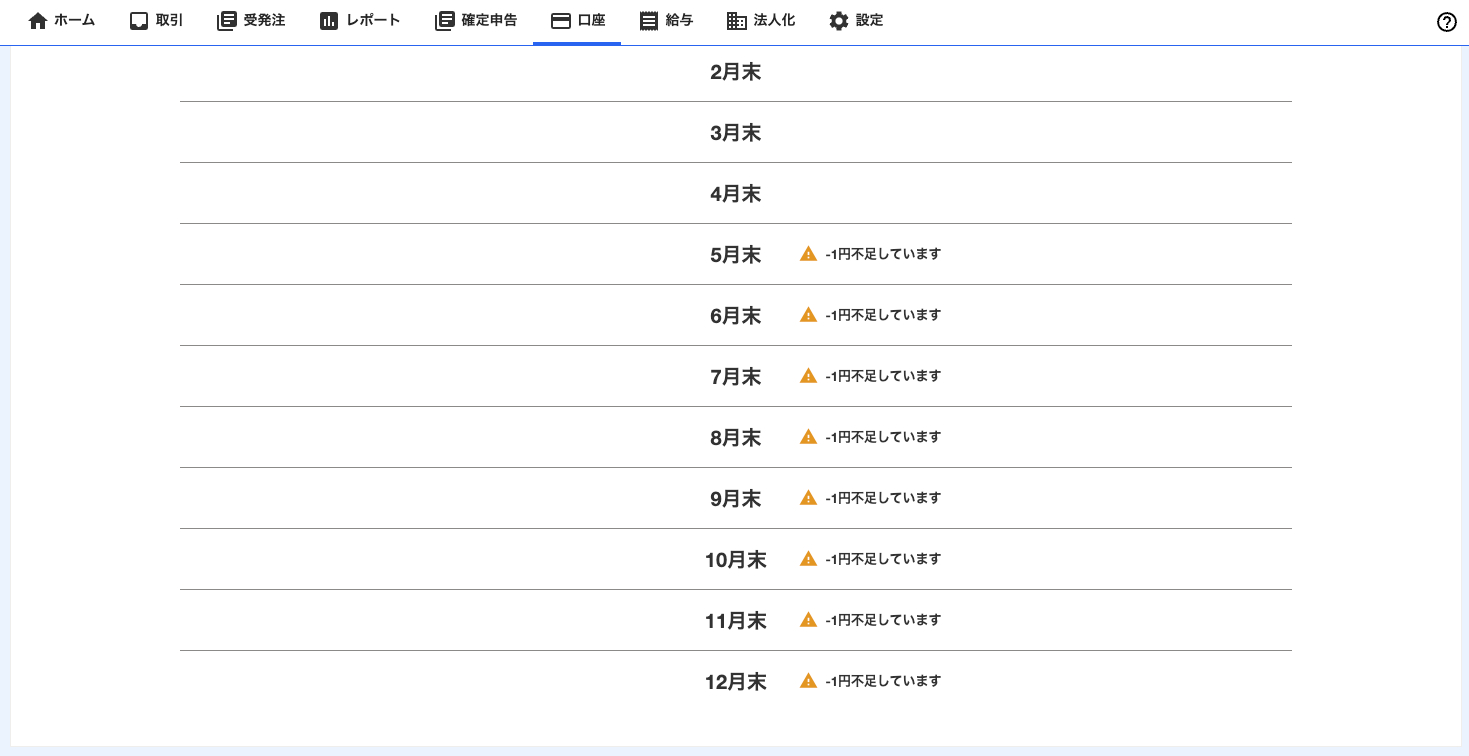Open the help question mark icon

1446,22
